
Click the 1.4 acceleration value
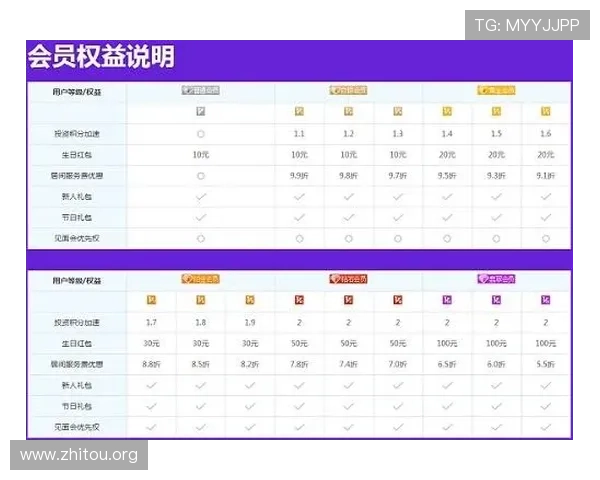tap(447, 134)
